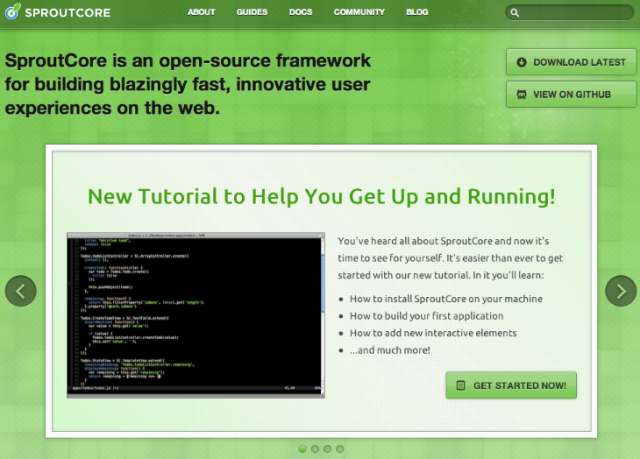Click the document icon in Get Started Now
640x459 pixels.
[460, 385]
